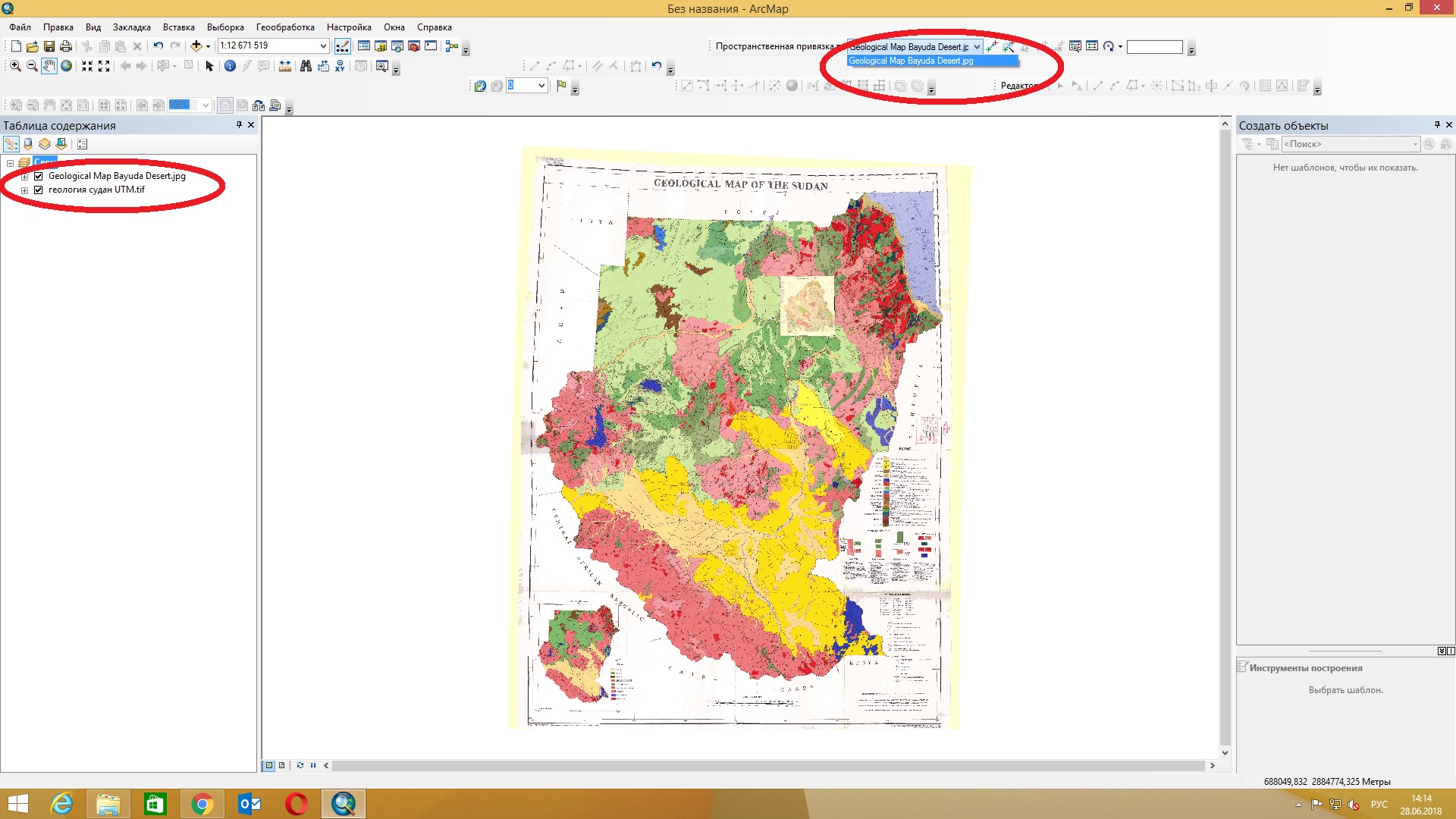
Task: Select the Identify tool
Action: (230, 66)
